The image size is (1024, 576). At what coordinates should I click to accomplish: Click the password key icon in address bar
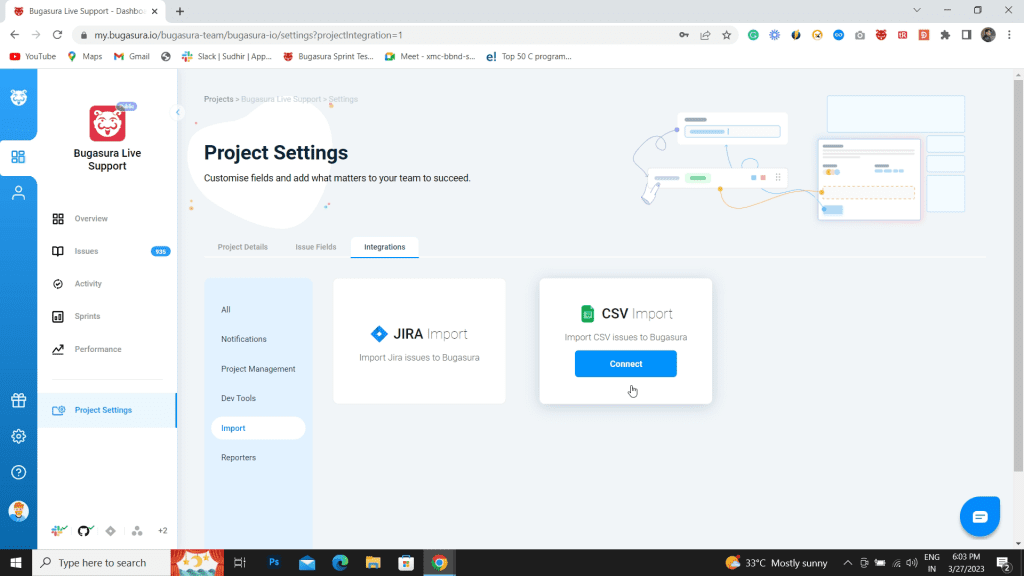pyautogui.click(x=684, y=35)
